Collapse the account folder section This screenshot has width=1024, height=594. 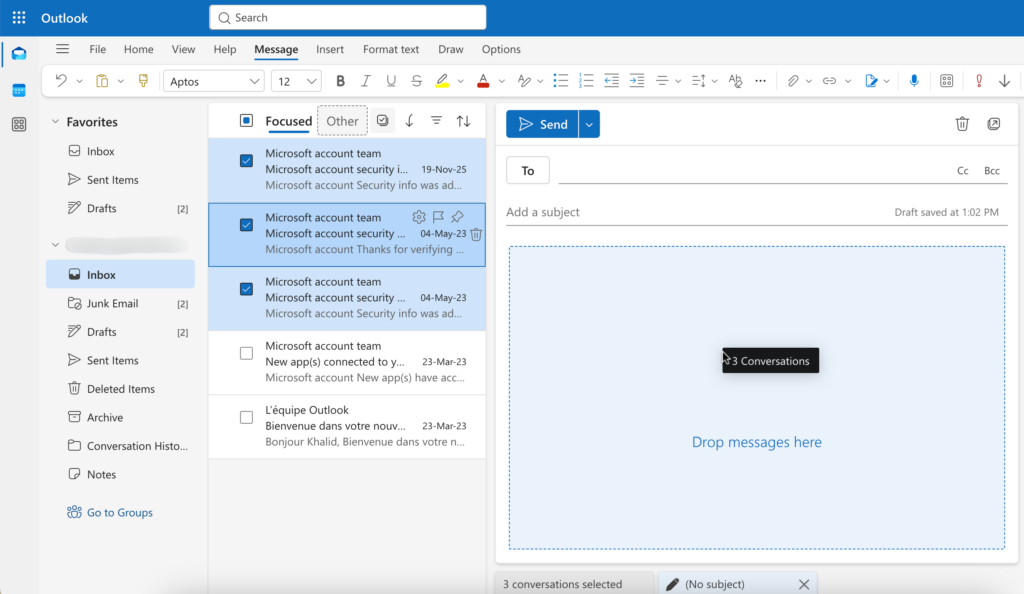point(56,245)
